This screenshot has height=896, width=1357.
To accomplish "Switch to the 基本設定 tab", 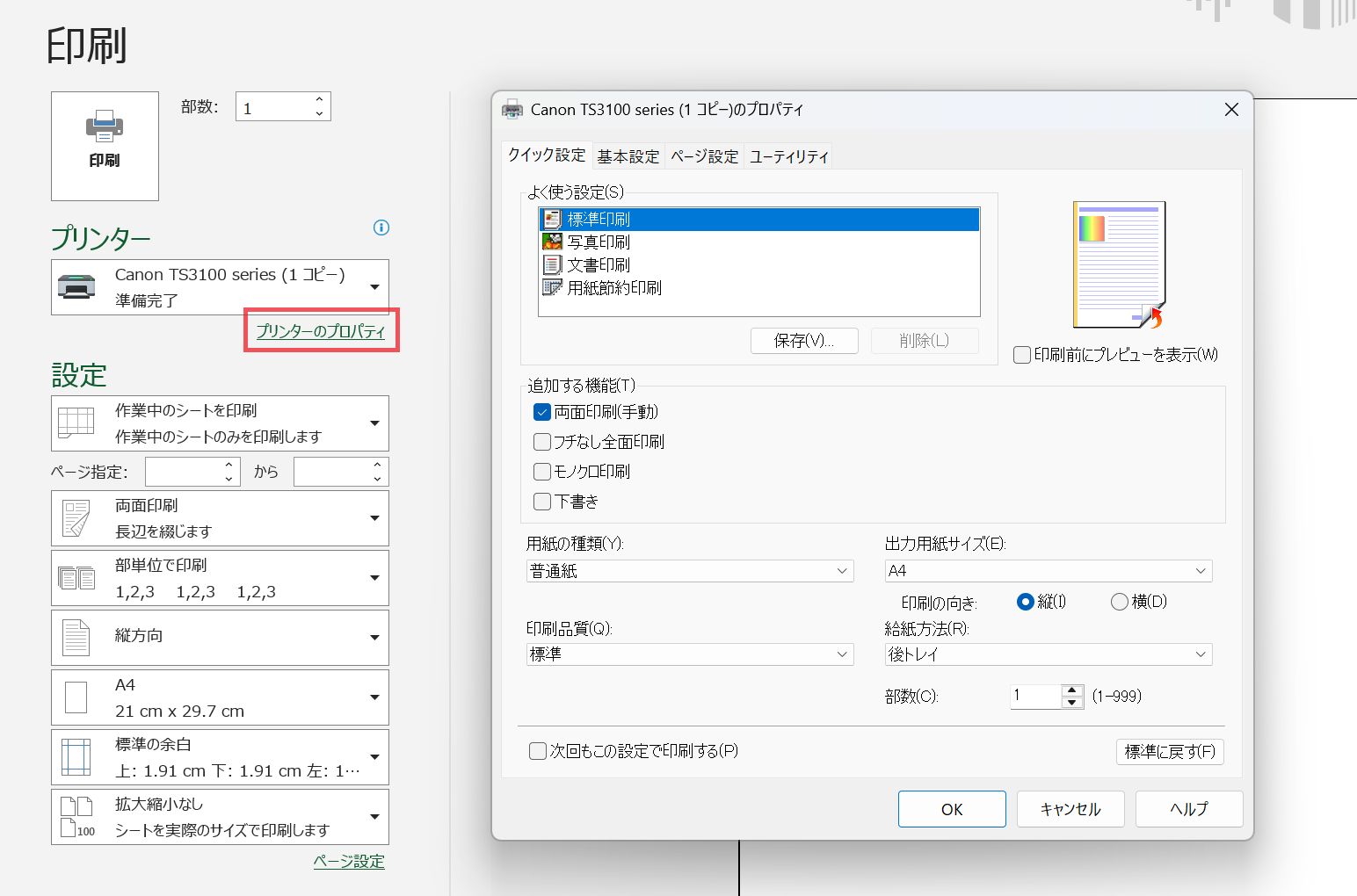I will pos(628,156).
